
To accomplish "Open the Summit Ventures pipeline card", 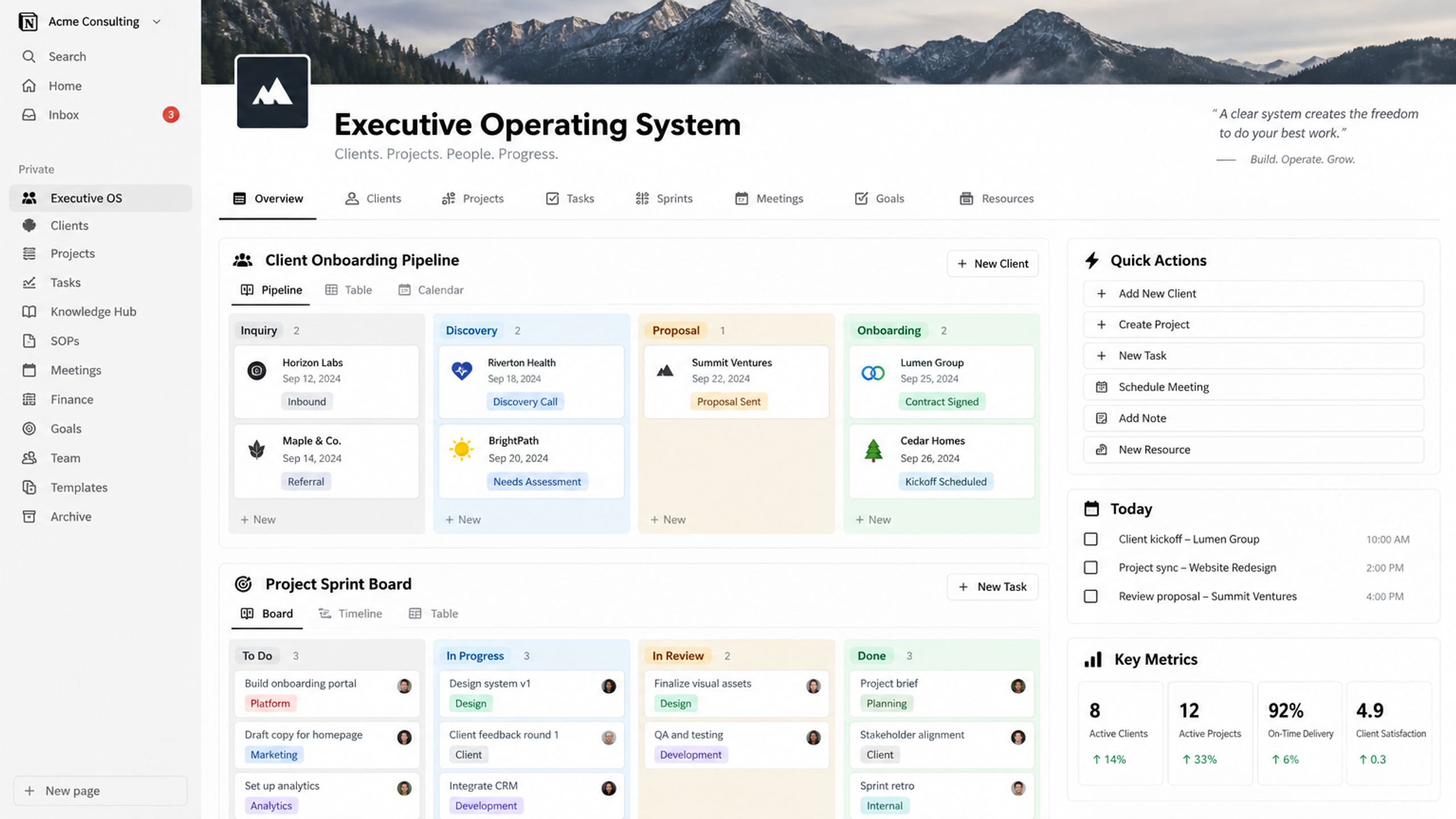I will tap(737, 382).
